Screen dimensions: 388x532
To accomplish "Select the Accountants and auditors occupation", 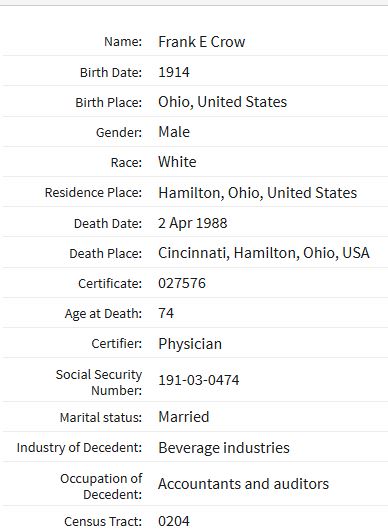I will point(244,484).
